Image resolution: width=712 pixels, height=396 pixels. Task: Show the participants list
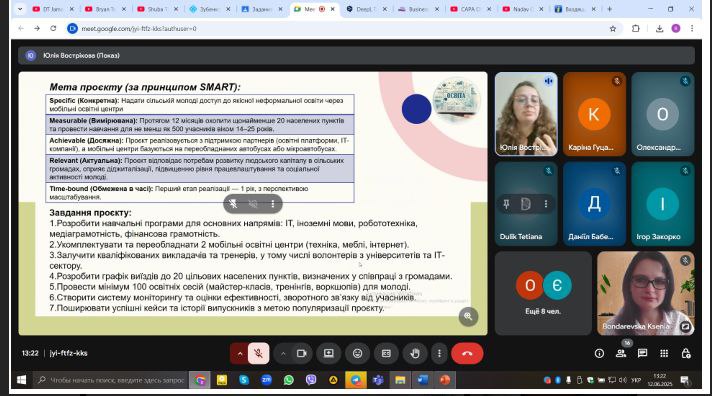(x=621, y=353)
